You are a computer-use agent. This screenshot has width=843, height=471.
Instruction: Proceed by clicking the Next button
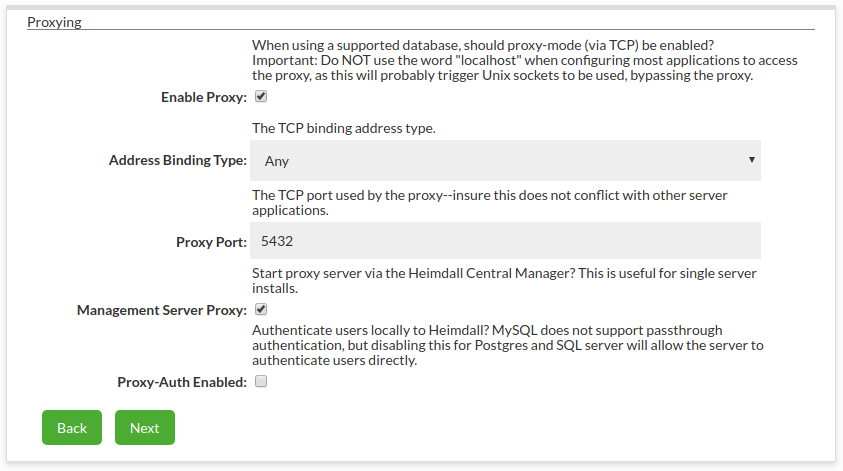click(x=144, y=428)
